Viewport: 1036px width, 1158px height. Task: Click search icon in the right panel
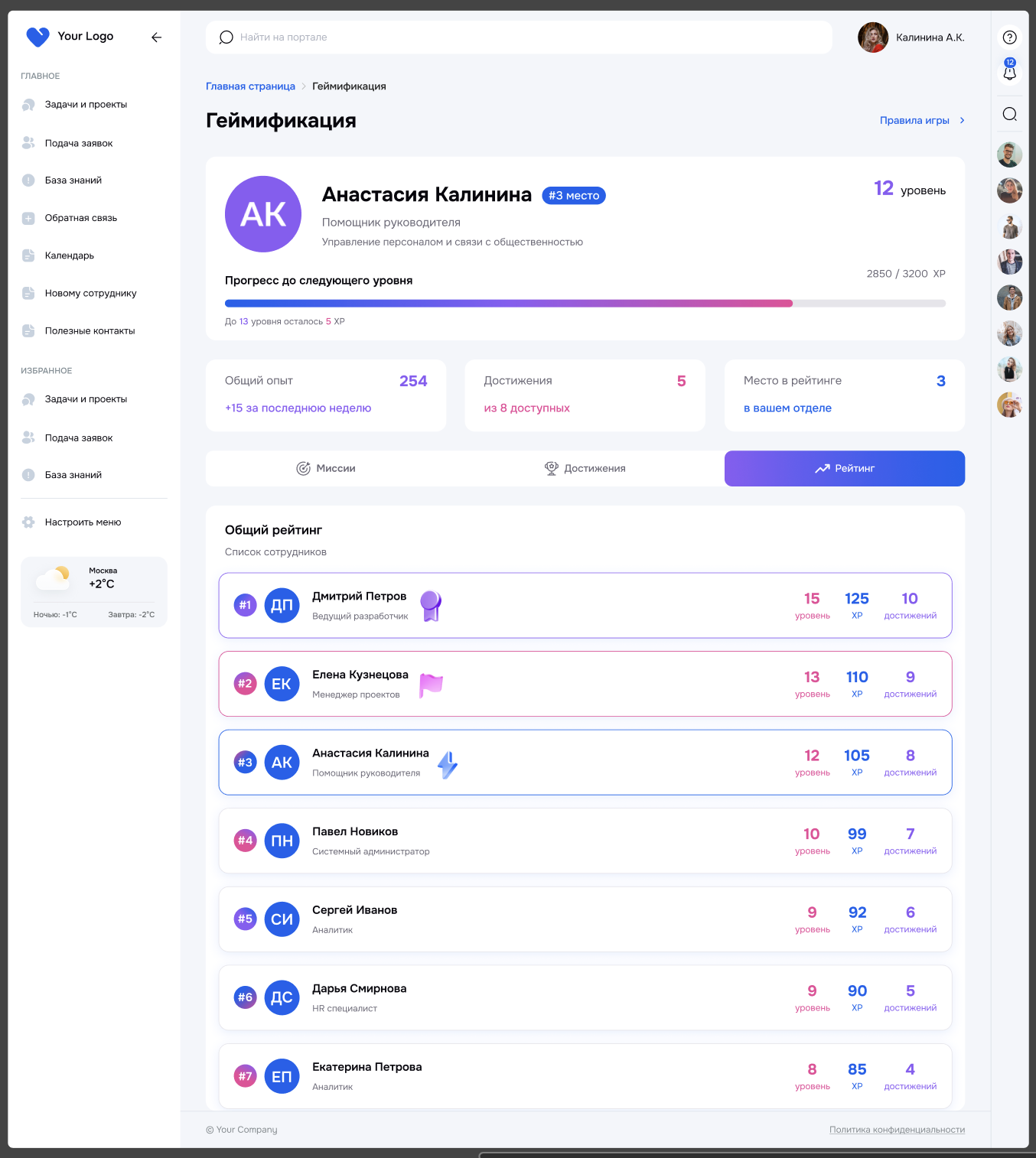1009,115
